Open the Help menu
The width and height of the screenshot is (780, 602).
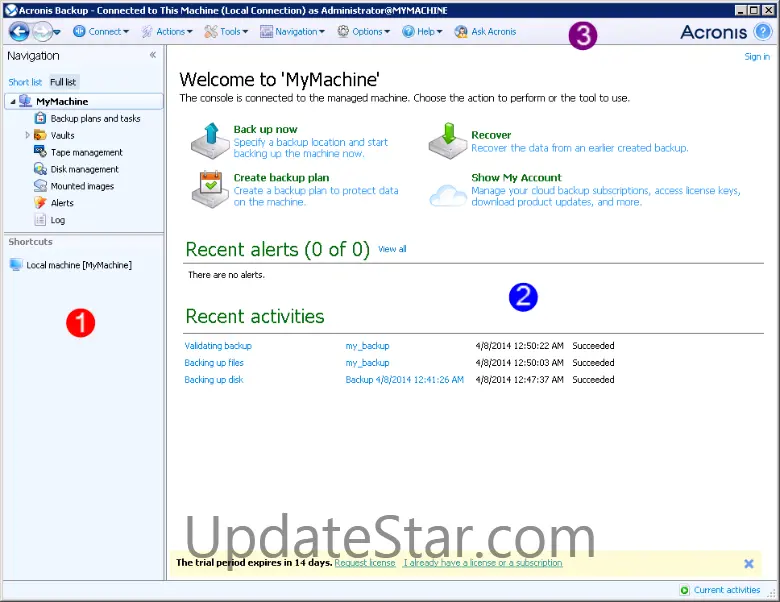tap(422, 31)
